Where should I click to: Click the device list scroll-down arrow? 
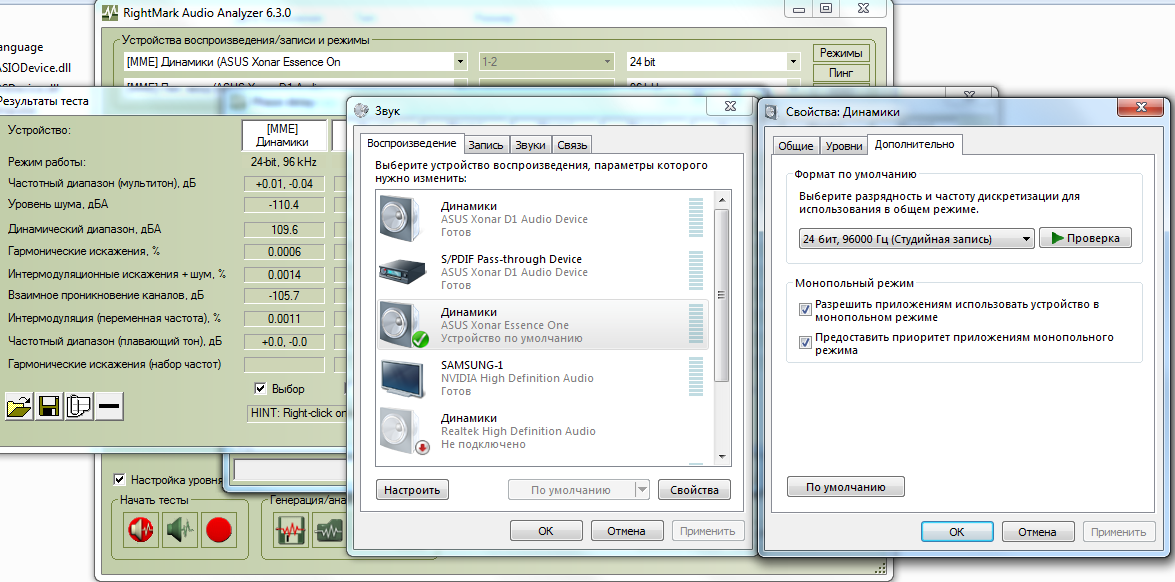point(722,456)
